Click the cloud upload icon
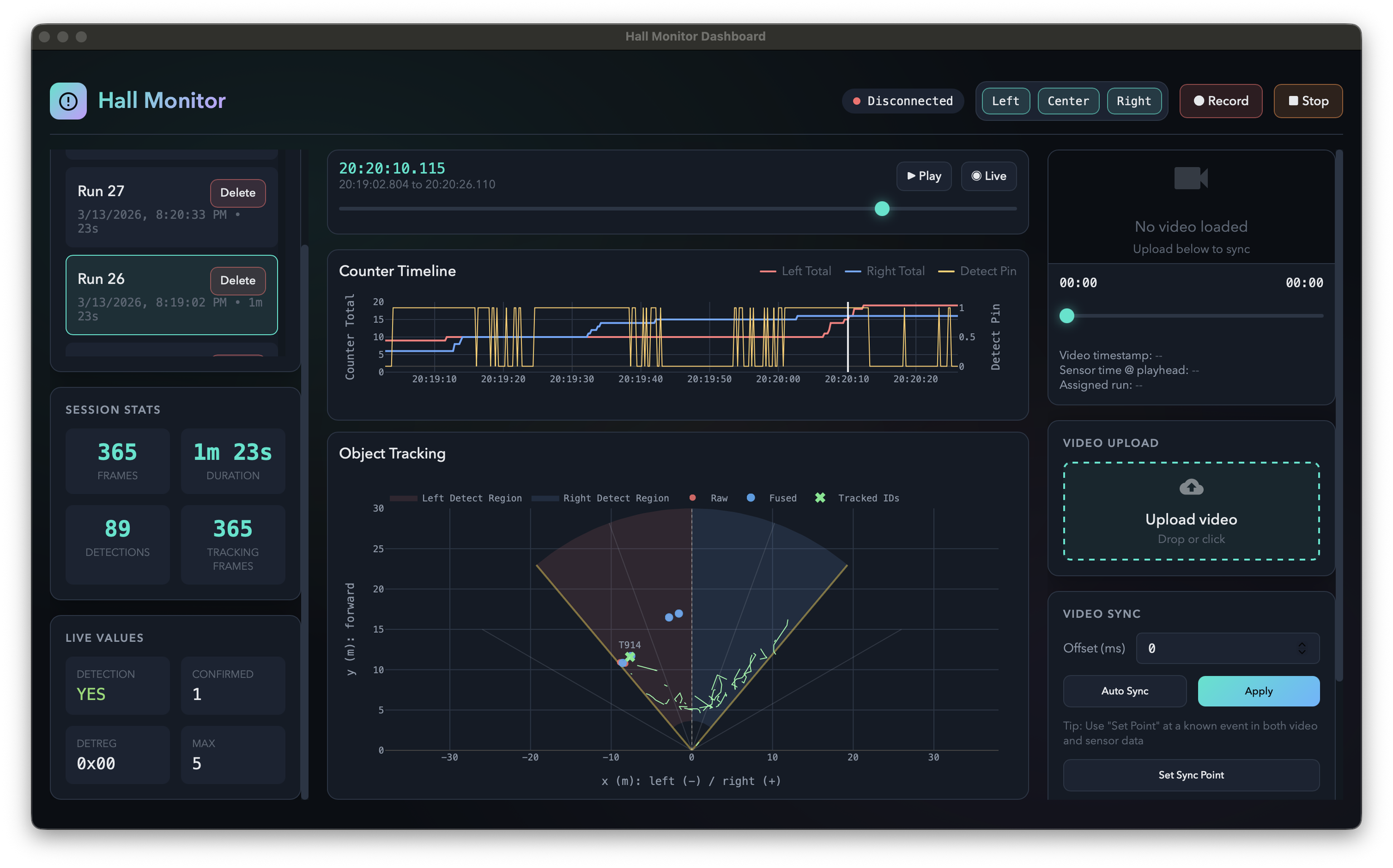The height and width of the screenshot is (868, 1393). click(x=1191, y=487)
